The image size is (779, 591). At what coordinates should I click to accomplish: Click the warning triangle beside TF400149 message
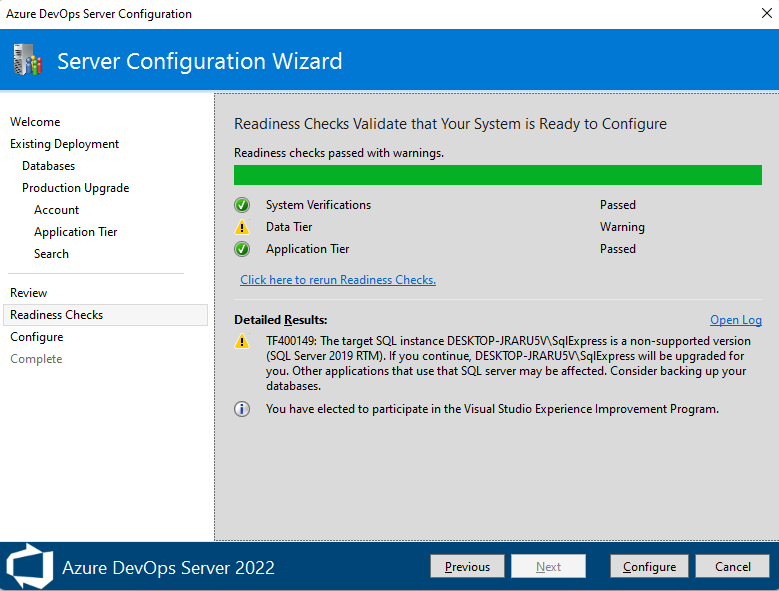click(242, 341)
